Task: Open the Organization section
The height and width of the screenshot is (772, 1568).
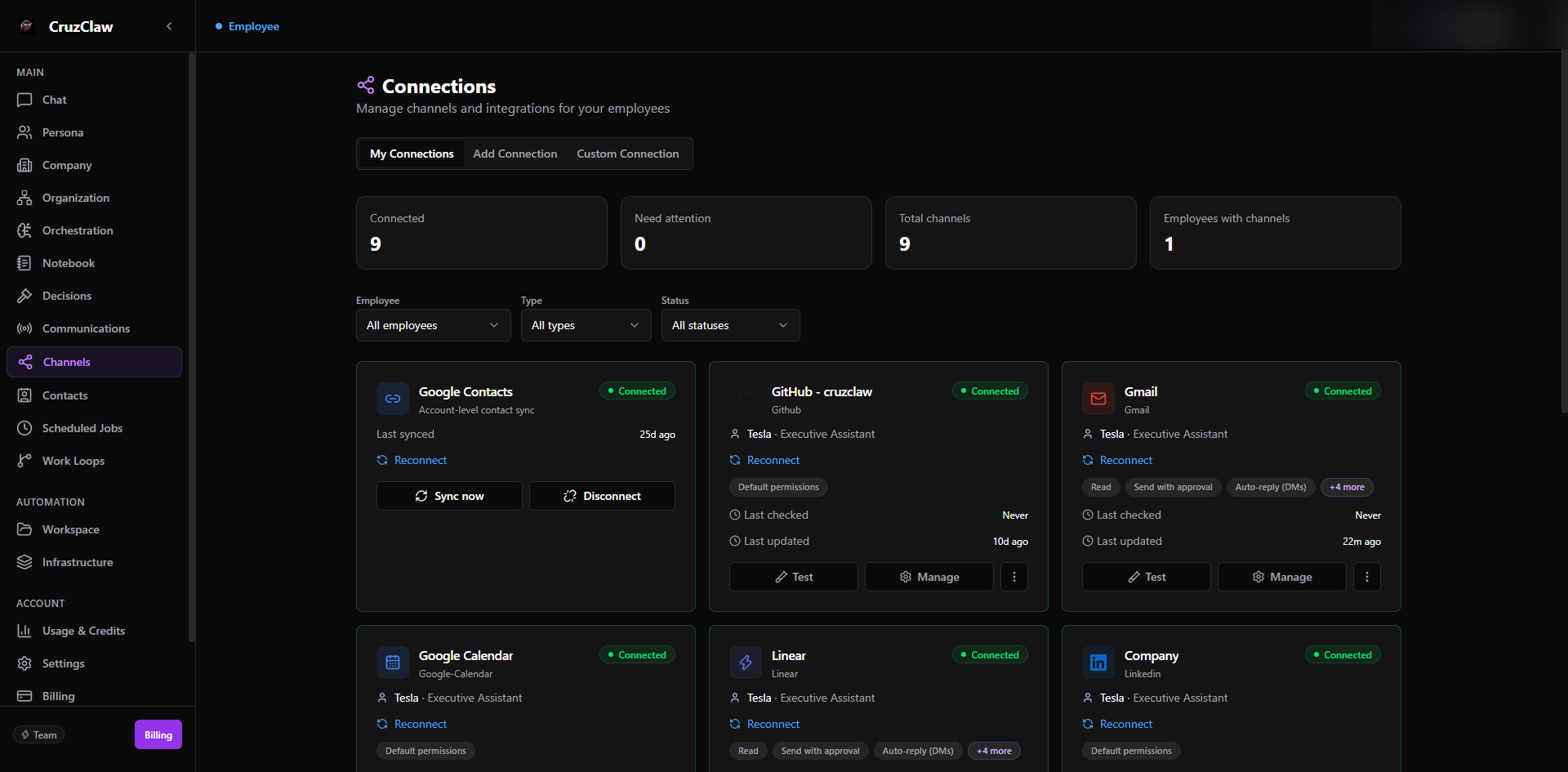Action: [94, 198]
